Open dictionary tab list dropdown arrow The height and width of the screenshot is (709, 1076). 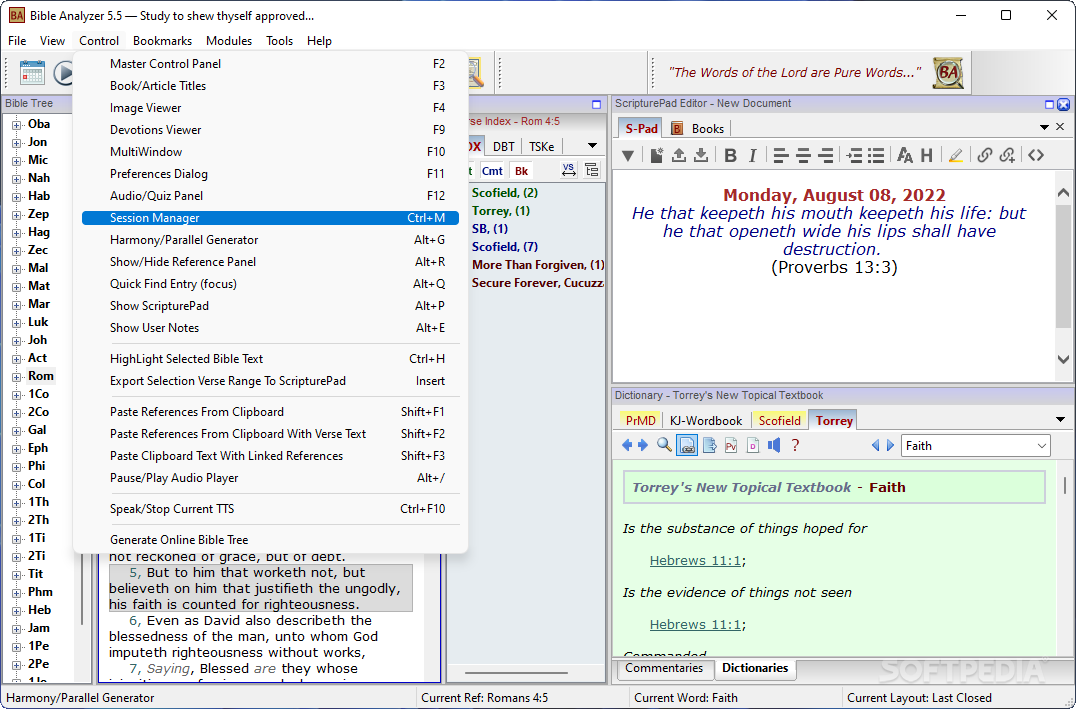pyautogui.click(x=1060, y=419)
